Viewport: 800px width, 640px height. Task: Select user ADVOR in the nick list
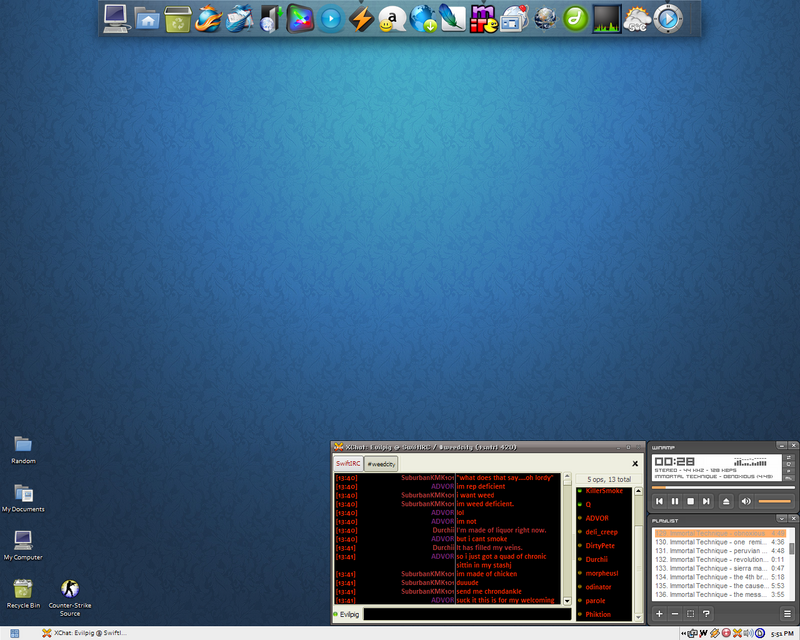[597, 518]
